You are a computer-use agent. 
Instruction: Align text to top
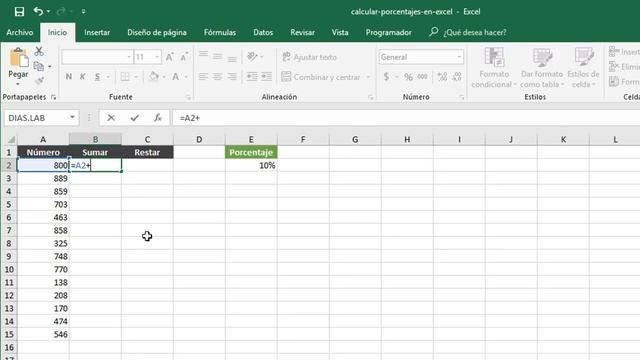click(x=203, y=55)
